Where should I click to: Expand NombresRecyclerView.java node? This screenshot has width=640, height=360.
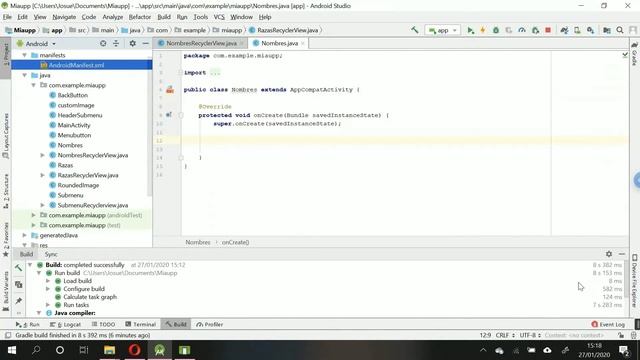click(42, 155)
